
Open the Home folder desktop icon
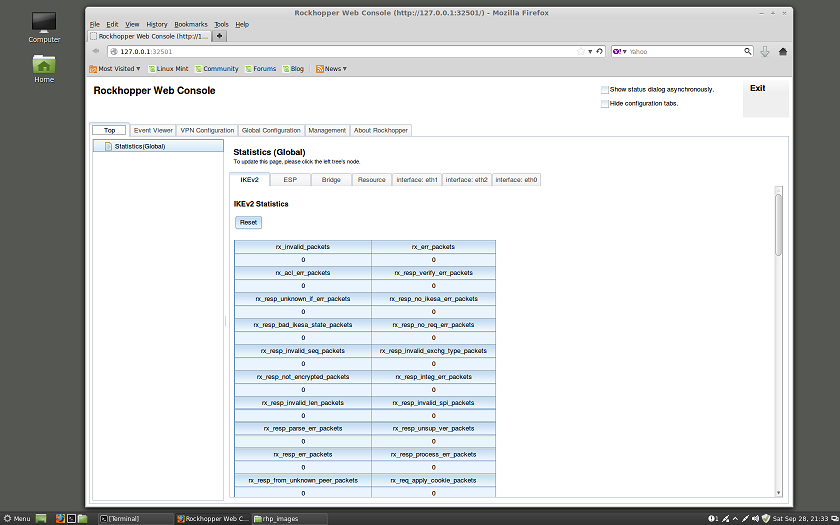(x=44, y=66)
